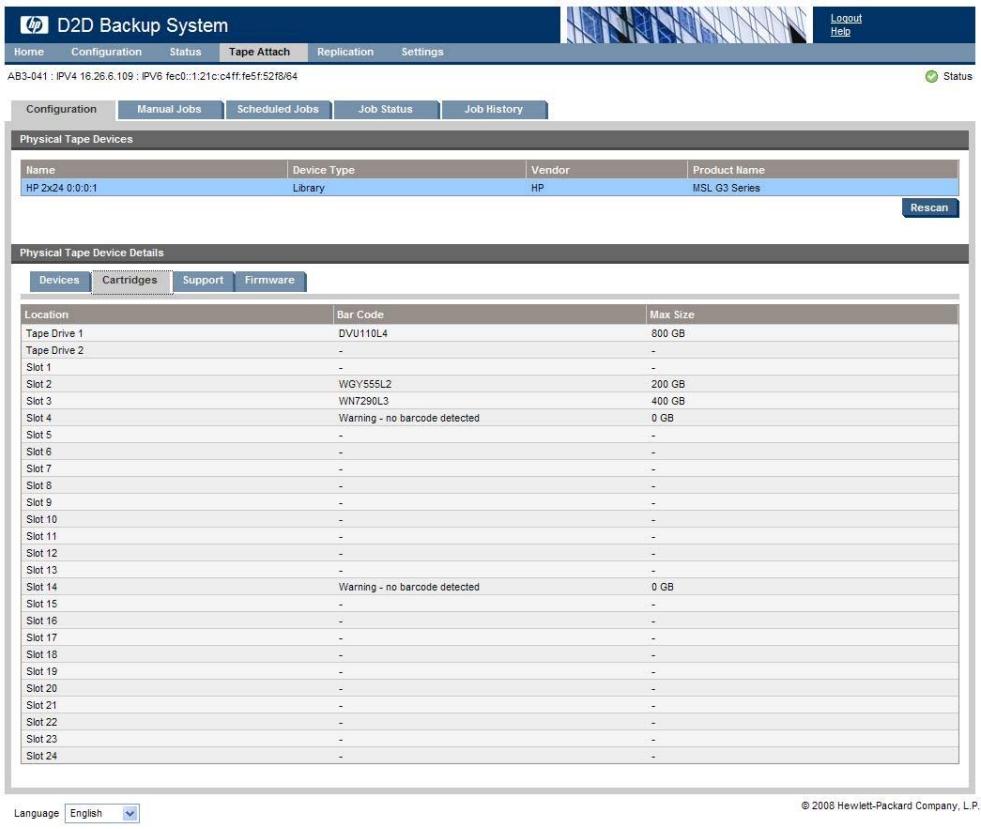Open the Settings menu
The height and width of the screenshot is (829, 981).
422,52
